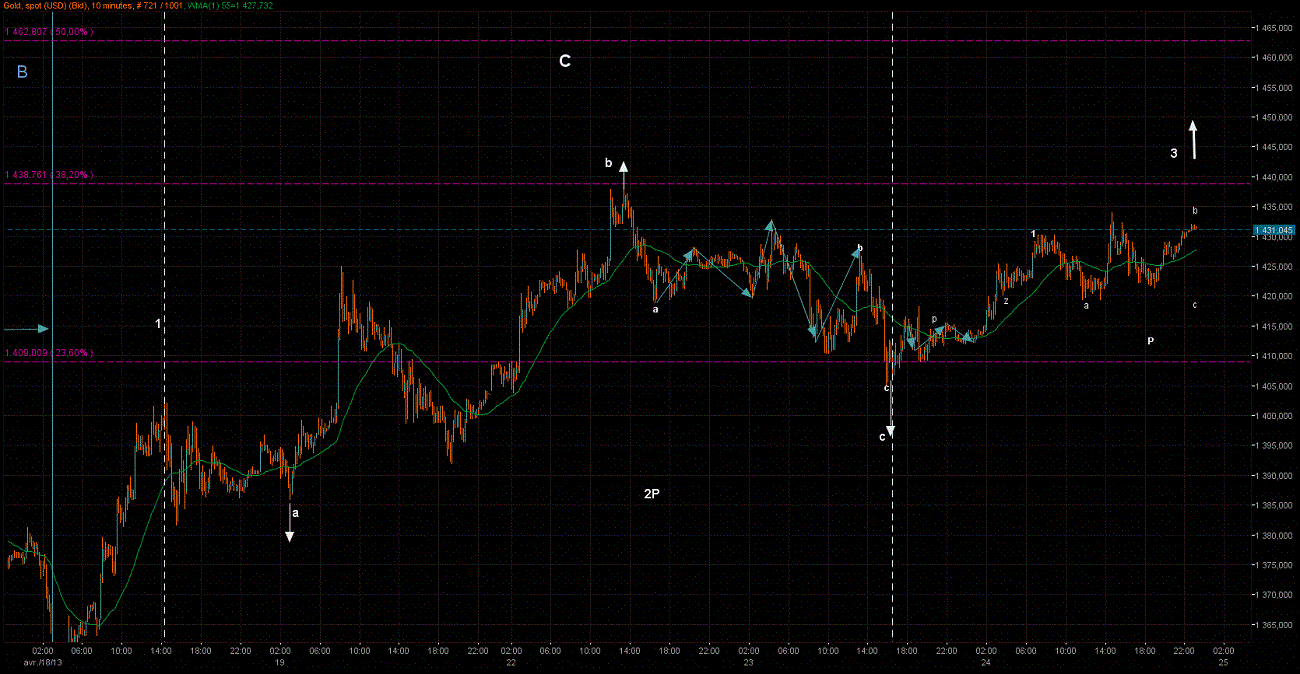The image size is (1300, 674).
Task: Click date 22 on the time axis
Action: [x=511, y=663]
